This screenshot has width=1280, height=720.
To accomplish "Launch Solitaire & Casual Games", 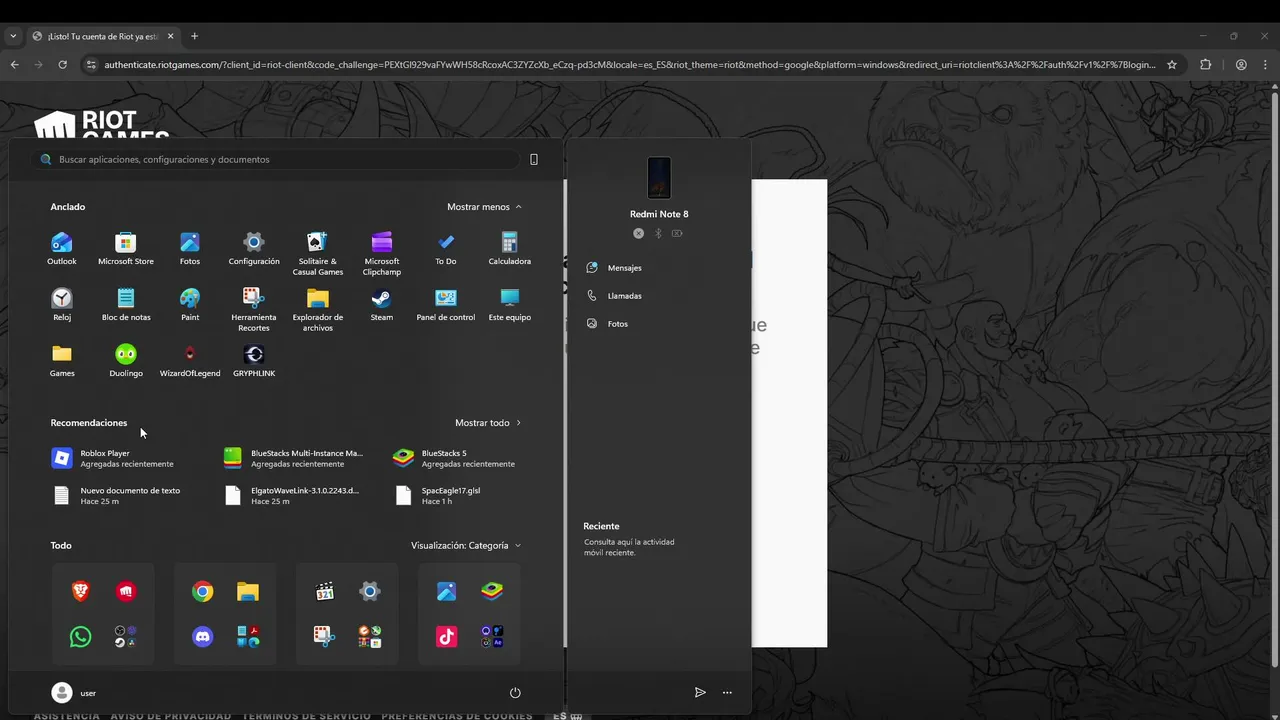I will (x=318, y=254).
